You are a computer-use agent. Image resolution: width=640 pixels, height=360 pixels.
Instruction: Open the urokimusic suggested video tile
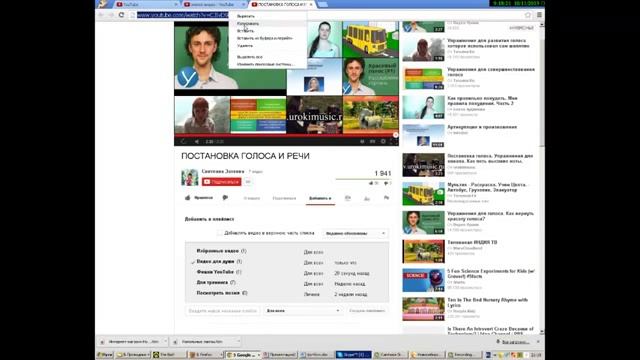tap(314, 115)
